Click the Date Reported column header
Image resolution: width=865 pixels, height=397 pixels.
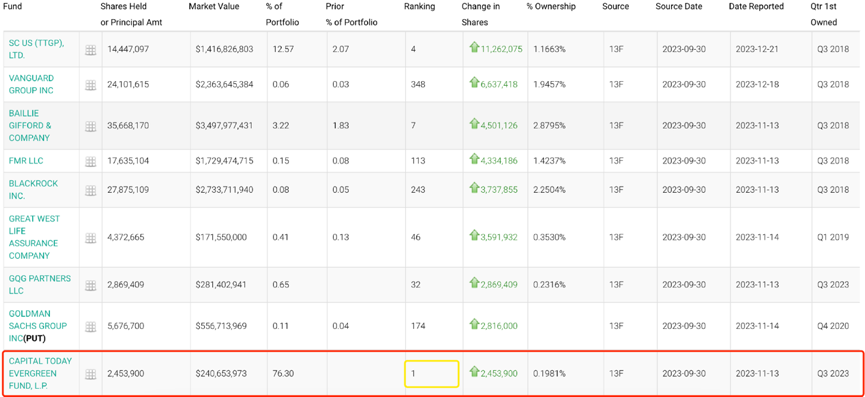point(756,7)
